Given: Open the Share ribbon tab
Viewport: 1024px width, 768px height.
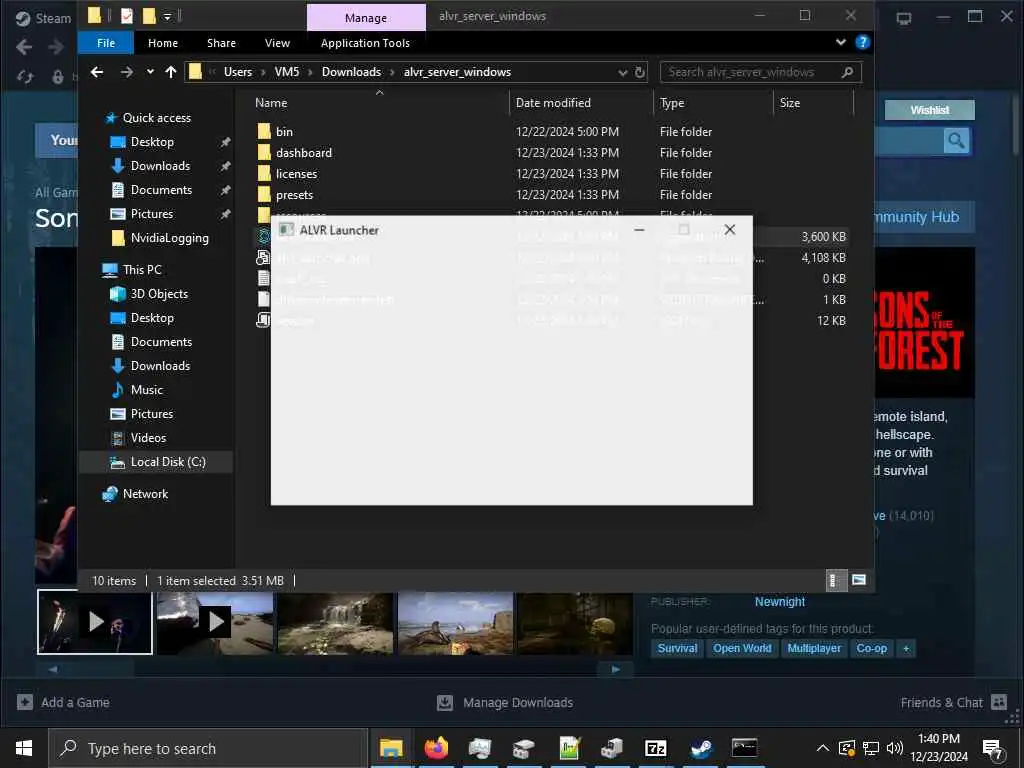Looking at the screenshot, I should 221,43.
